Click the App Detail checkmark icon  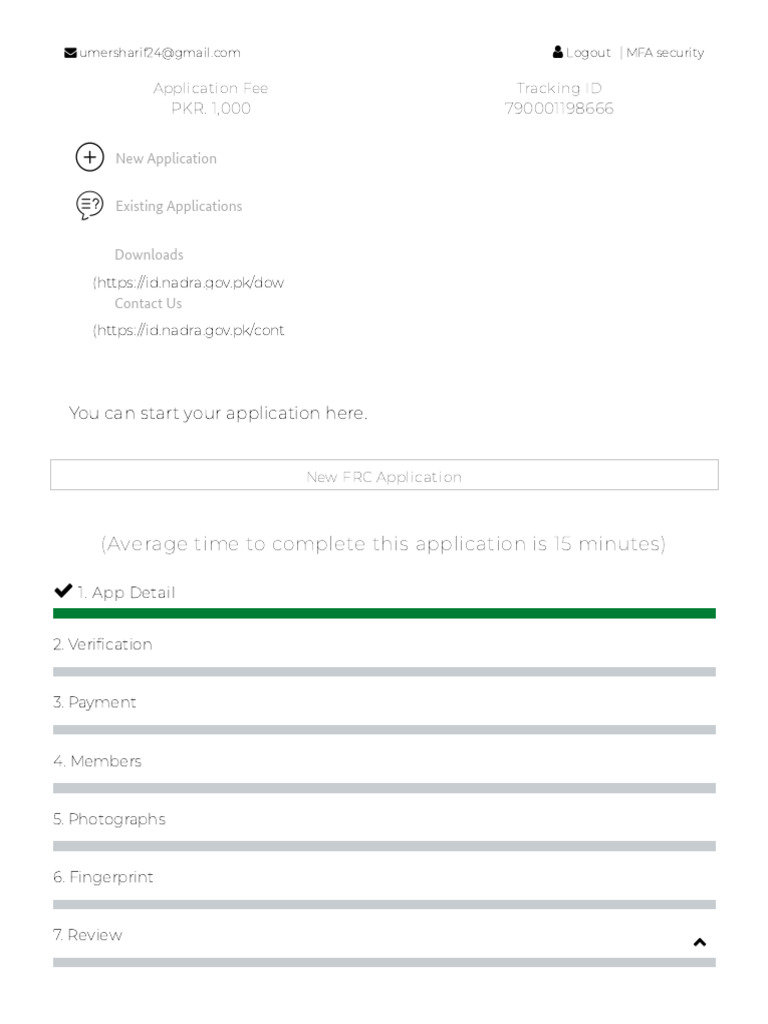point(63,591)
